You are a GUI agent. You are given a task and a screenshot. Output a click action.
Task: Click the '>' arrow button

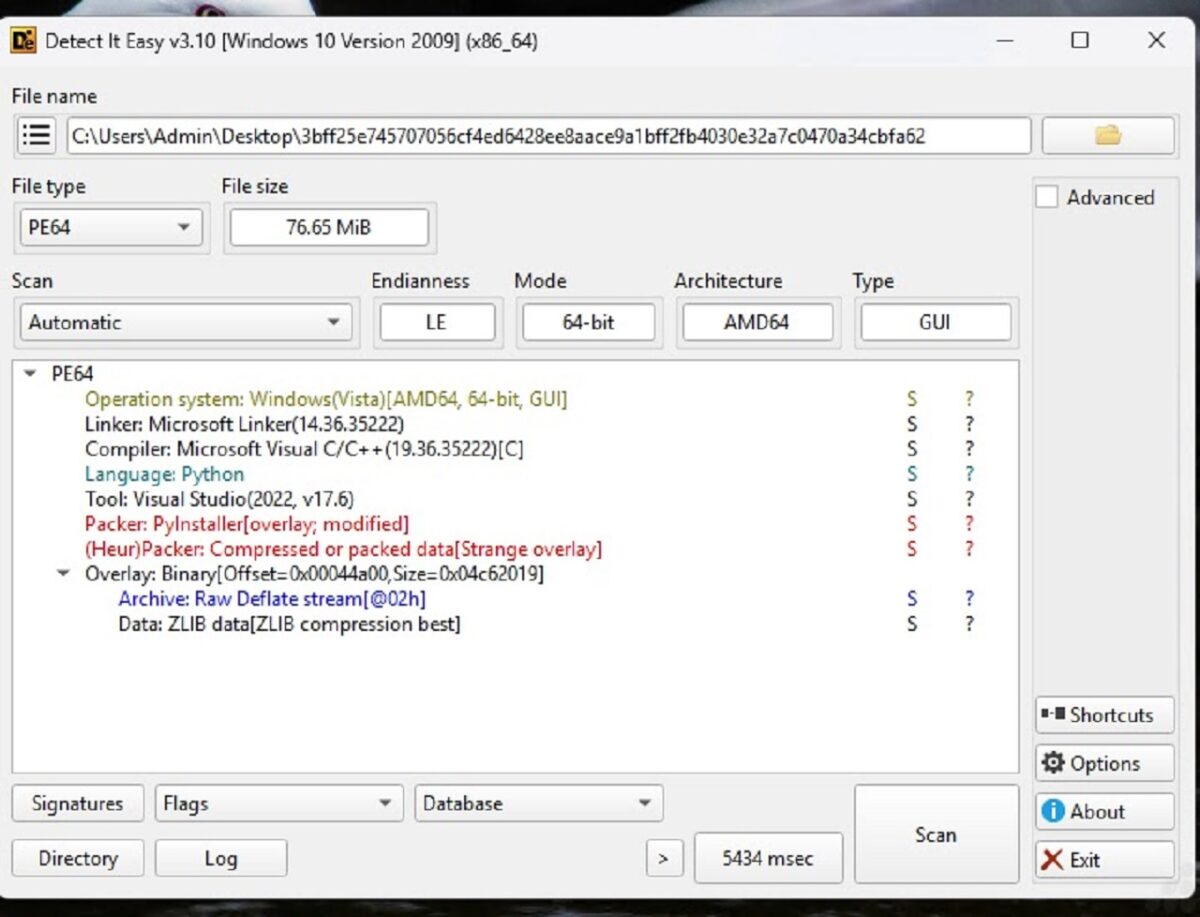point(664,858)
